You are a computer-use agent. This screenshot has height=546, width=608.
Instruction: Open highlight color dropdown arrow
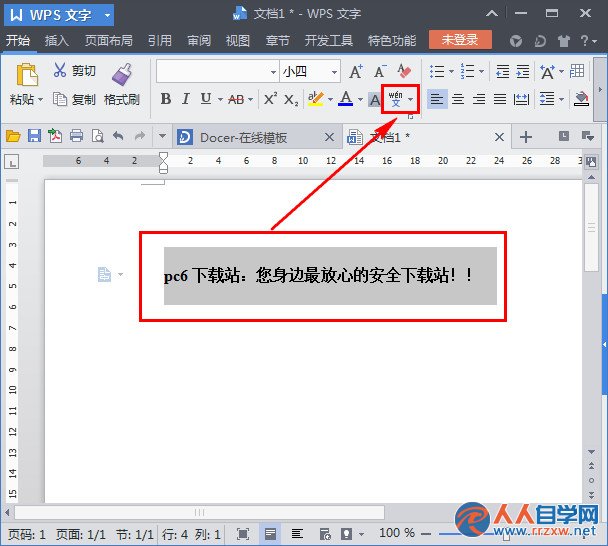click(330, 100)
